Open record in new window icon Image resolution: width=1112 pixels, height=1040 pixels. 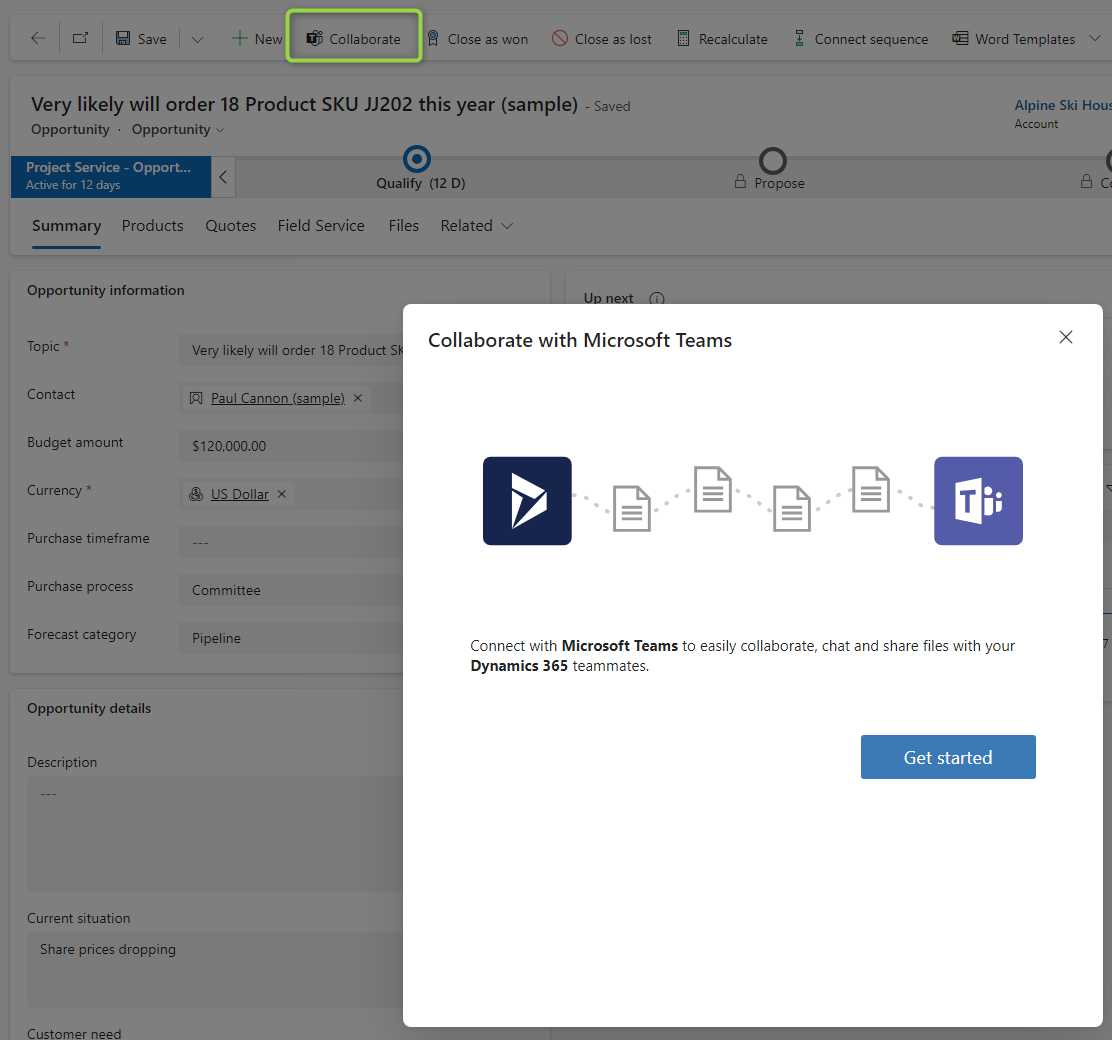80,39
